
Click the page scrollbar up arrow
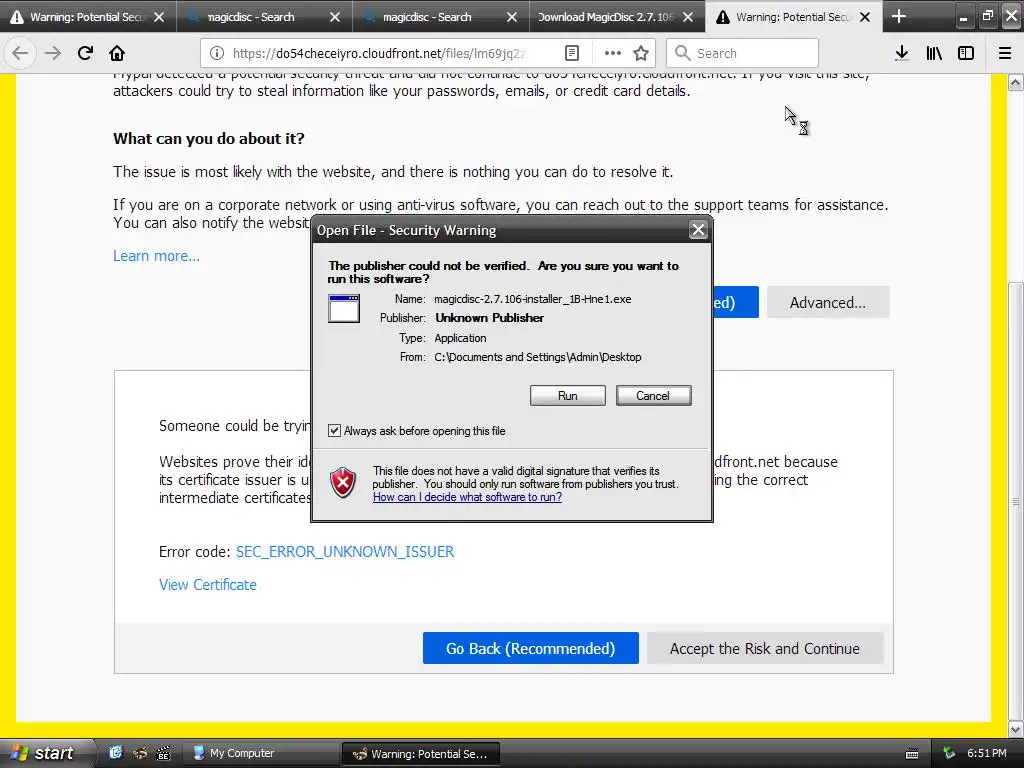[x=1015, y=82]
